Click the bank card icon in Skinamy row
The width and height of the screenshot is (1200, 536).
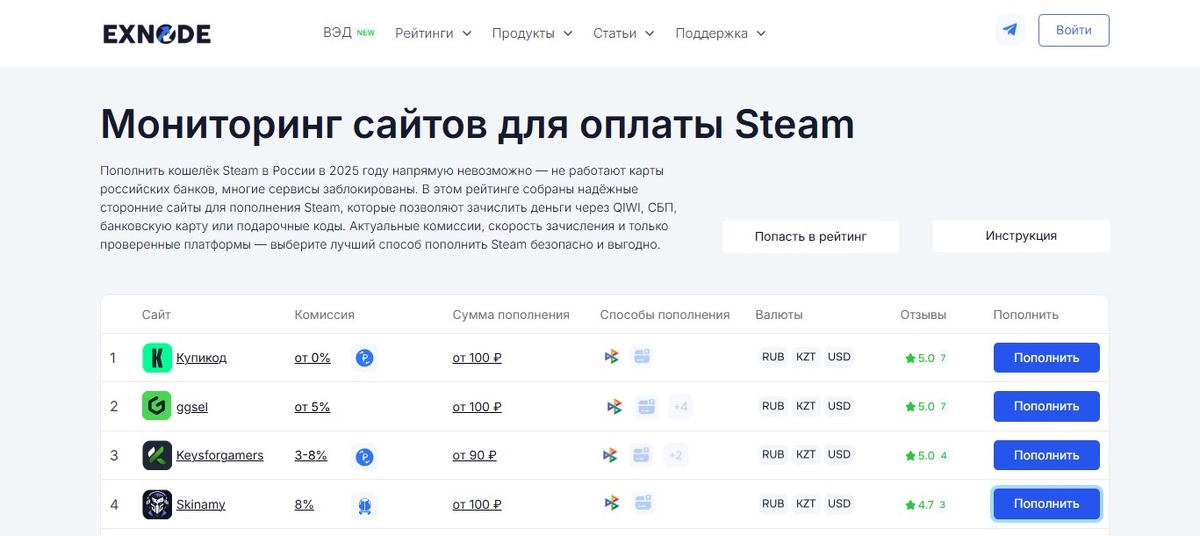(642, 503)
